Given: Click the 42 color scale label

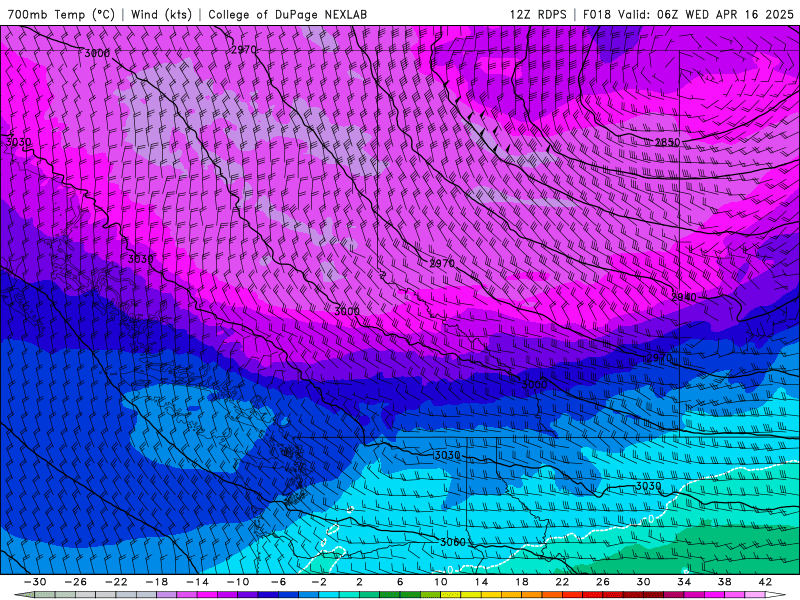Looking at the screenshot, I should (765, 582).
